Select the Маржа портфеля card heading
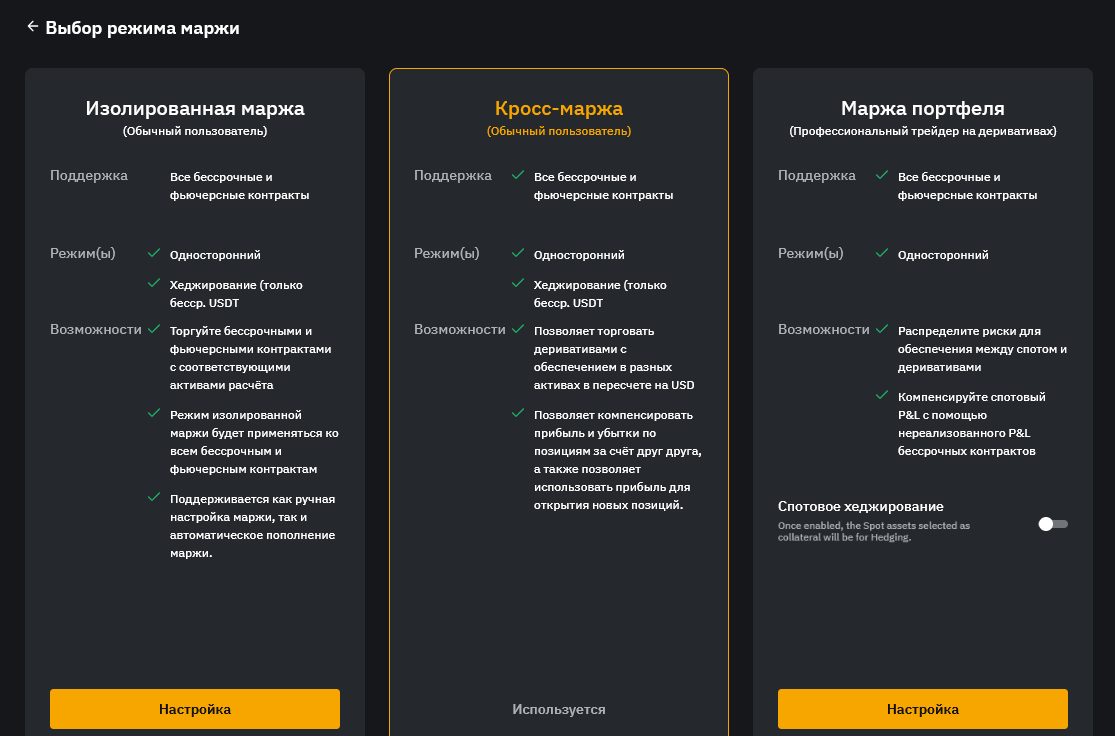Viewport: 1115px width, 736px height. [x=922, y=108]
